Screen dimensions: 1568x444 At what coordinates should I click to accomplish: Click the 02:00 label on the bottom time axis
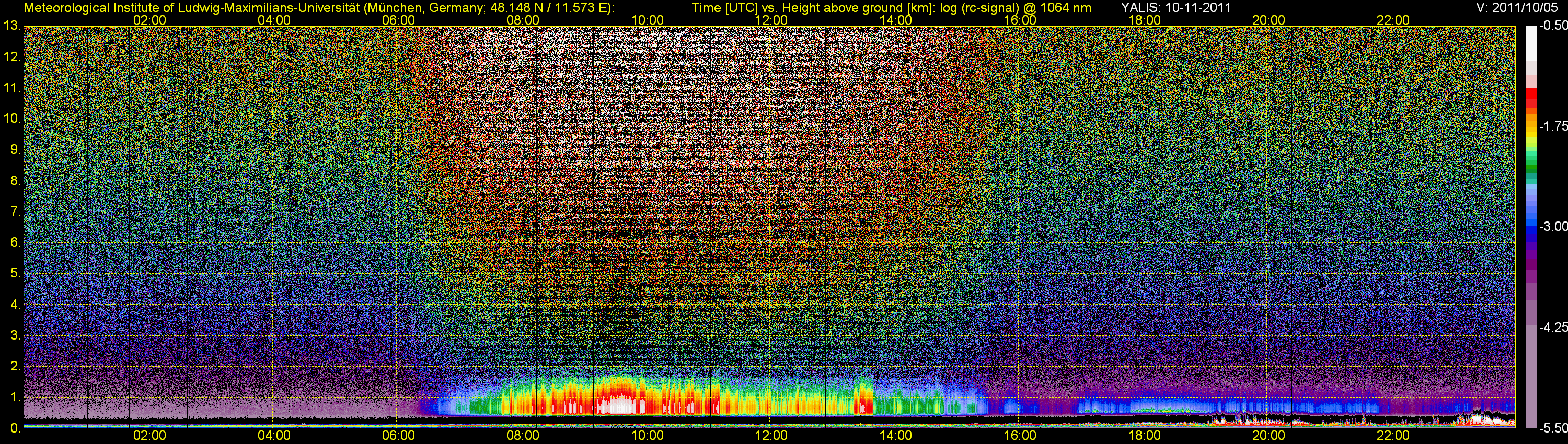point(149,436)
